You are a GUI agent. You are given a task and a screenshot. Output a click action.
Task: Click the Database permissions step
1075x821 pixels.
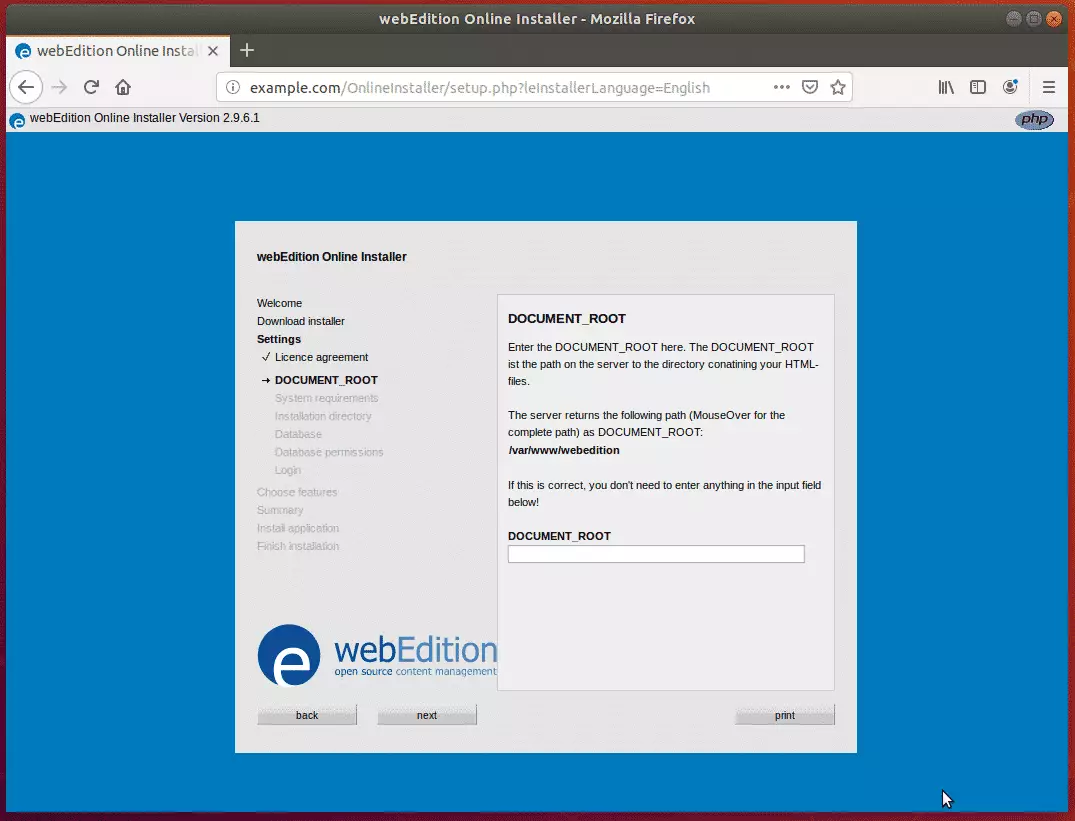328,452
